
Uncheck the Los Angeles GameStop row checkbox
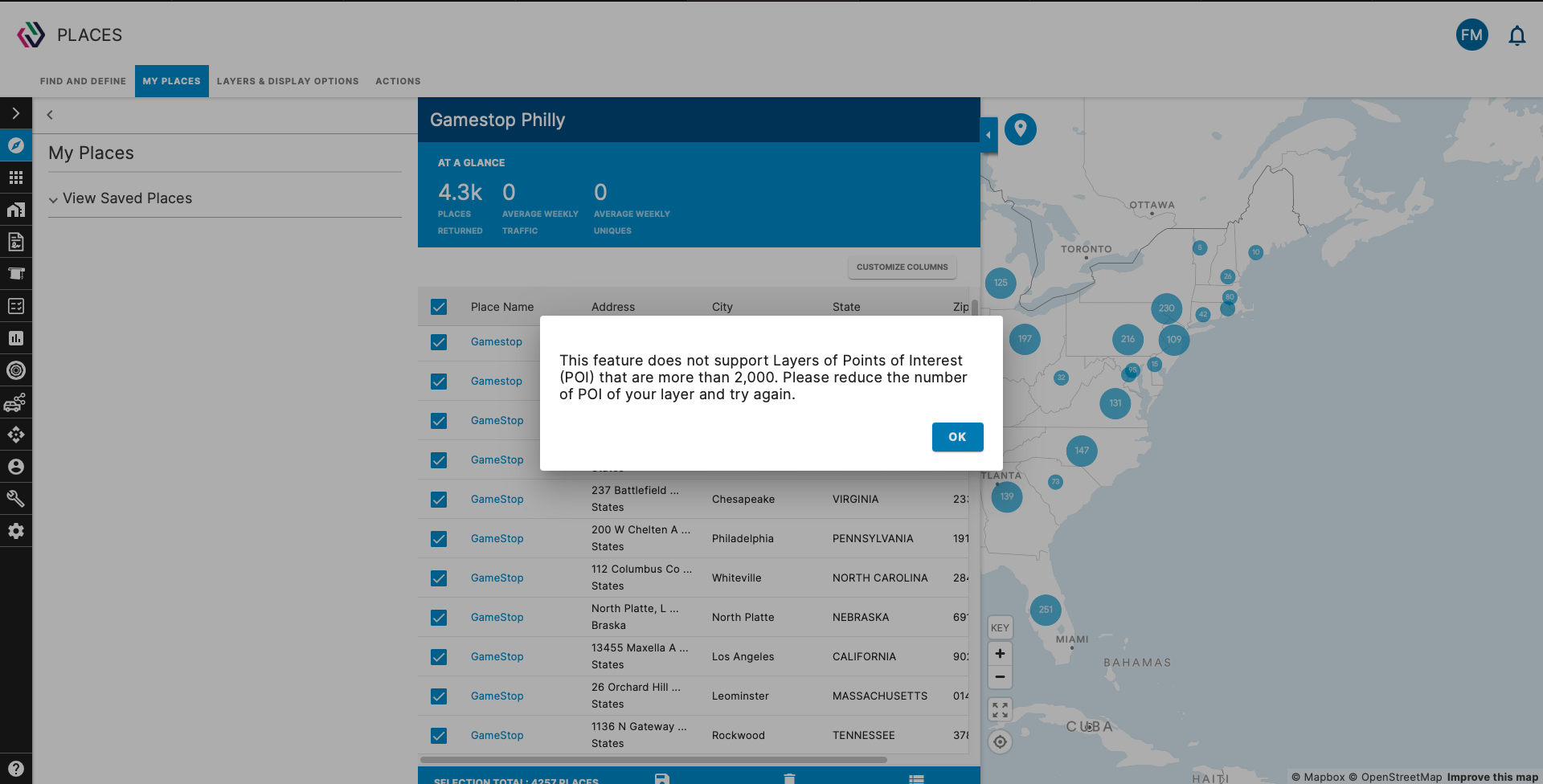(439, 657)
